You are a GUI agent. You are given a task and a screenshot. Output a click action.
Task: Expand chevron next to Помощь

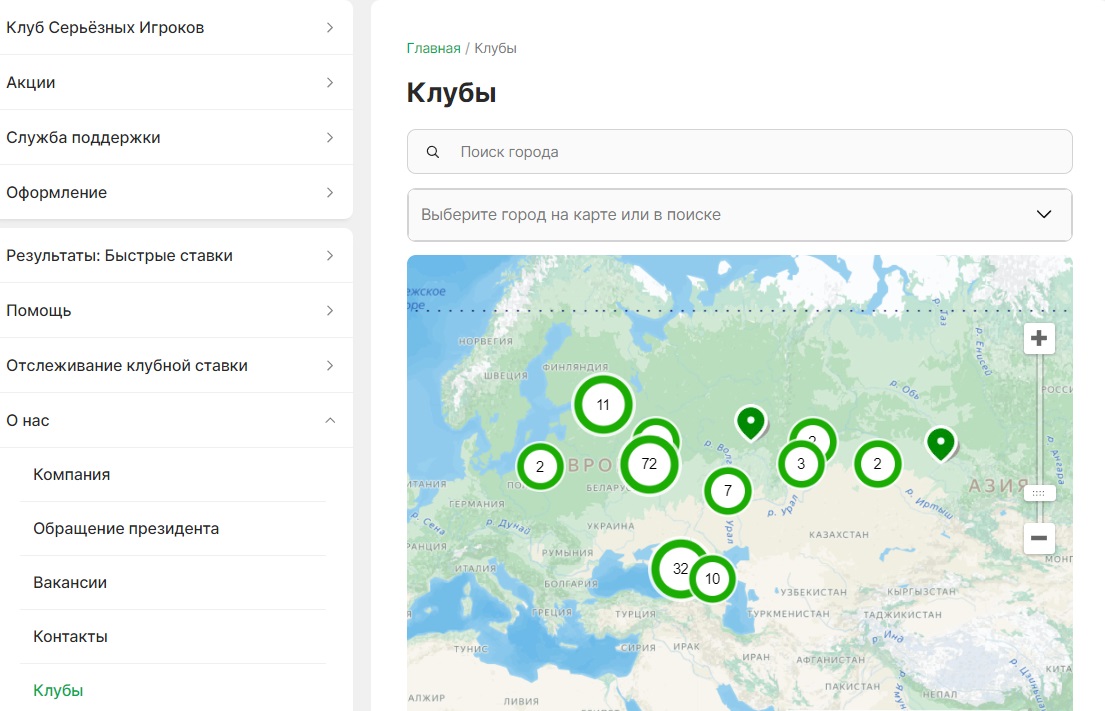(x=330, y=311)
